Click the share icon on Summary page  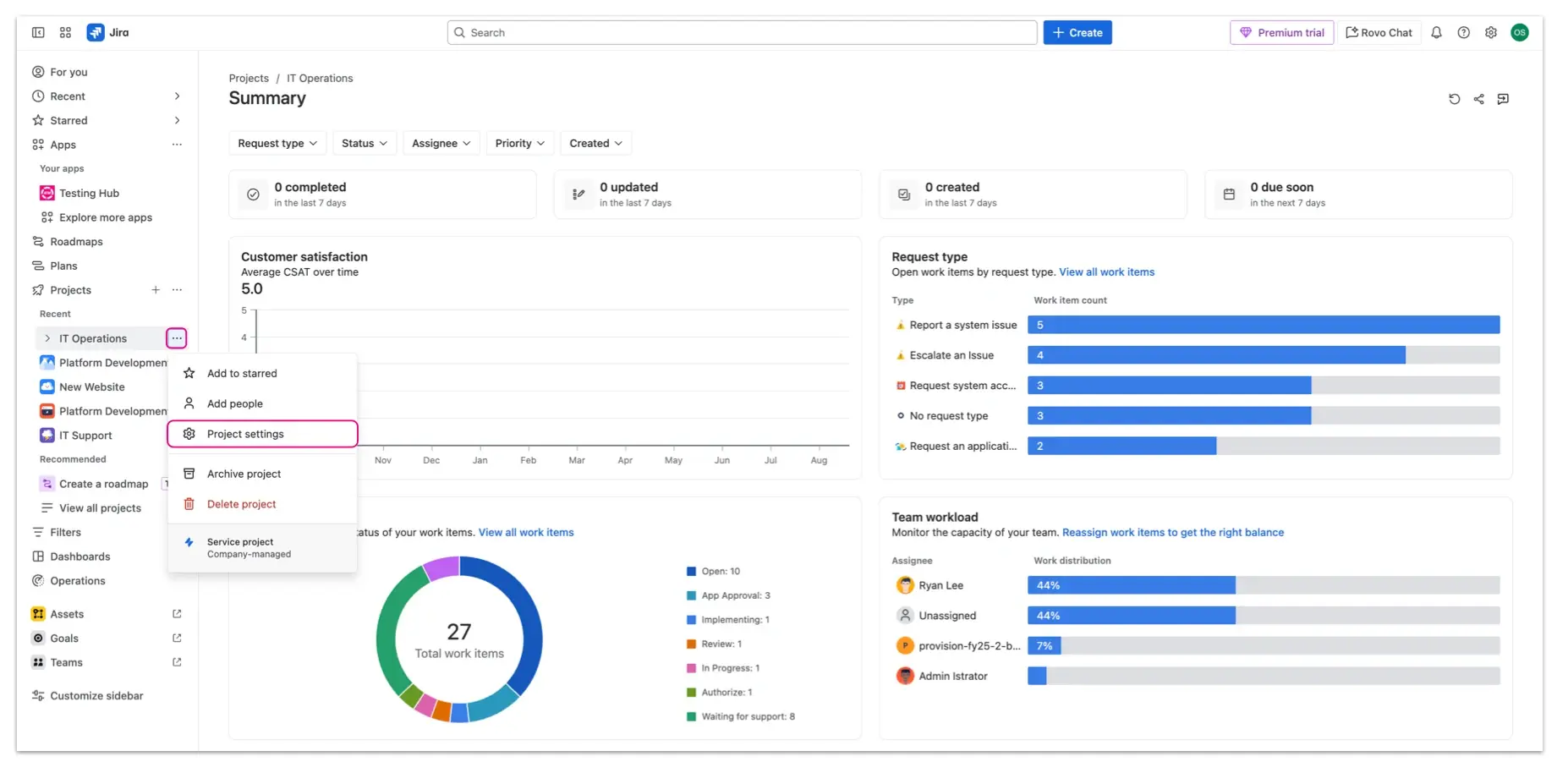pyautogui.click(x=1478, y=99)
